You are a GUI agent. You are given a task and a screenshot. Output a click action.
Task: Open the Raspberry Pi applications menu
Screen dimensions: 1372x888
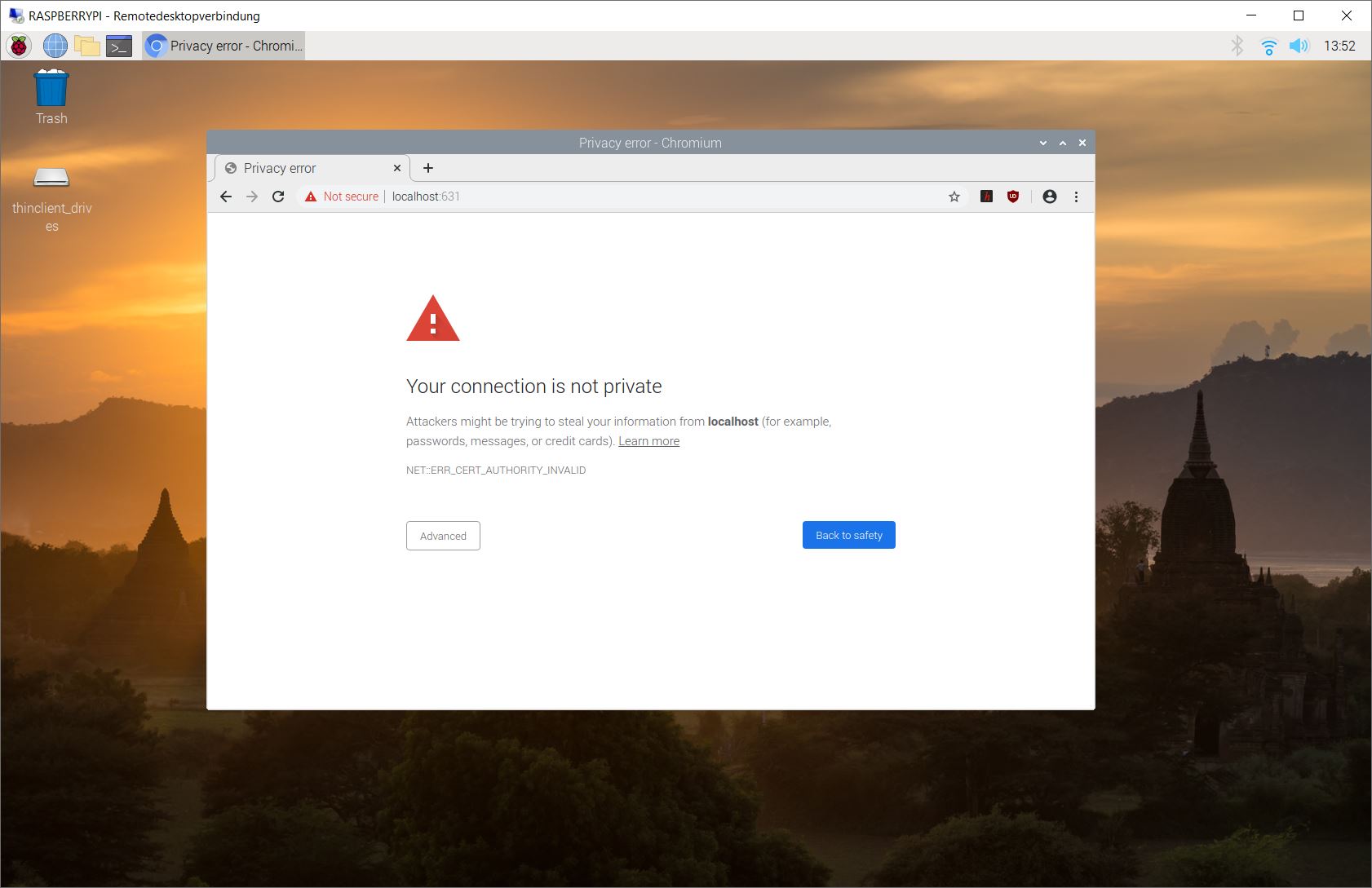tap(19, 46)
